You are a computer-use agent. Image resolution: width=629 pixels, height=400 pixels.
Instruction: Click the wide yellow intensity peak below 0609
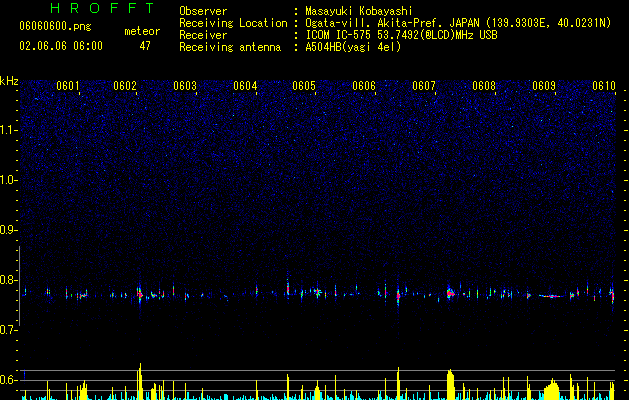click(552, 388)
